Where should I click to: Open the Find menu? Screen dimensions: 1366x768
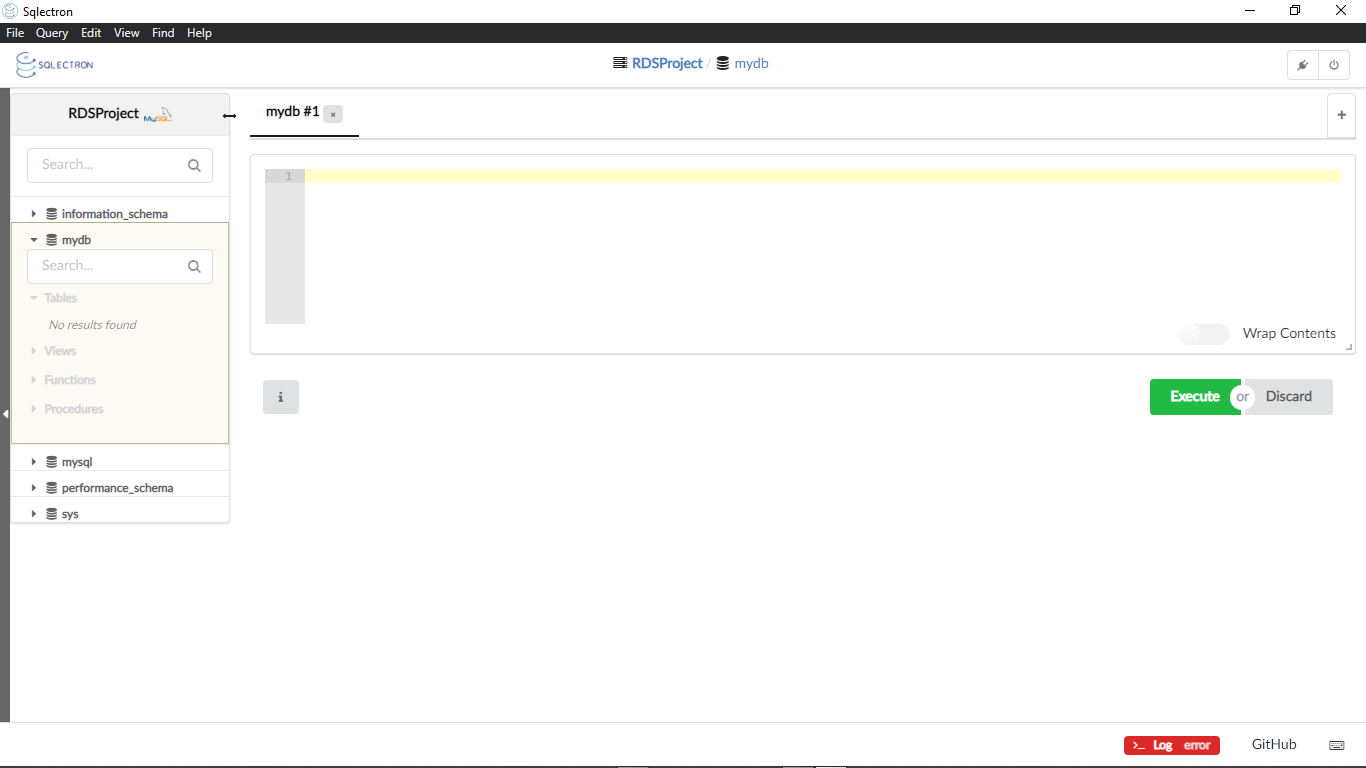coord(163,33)
